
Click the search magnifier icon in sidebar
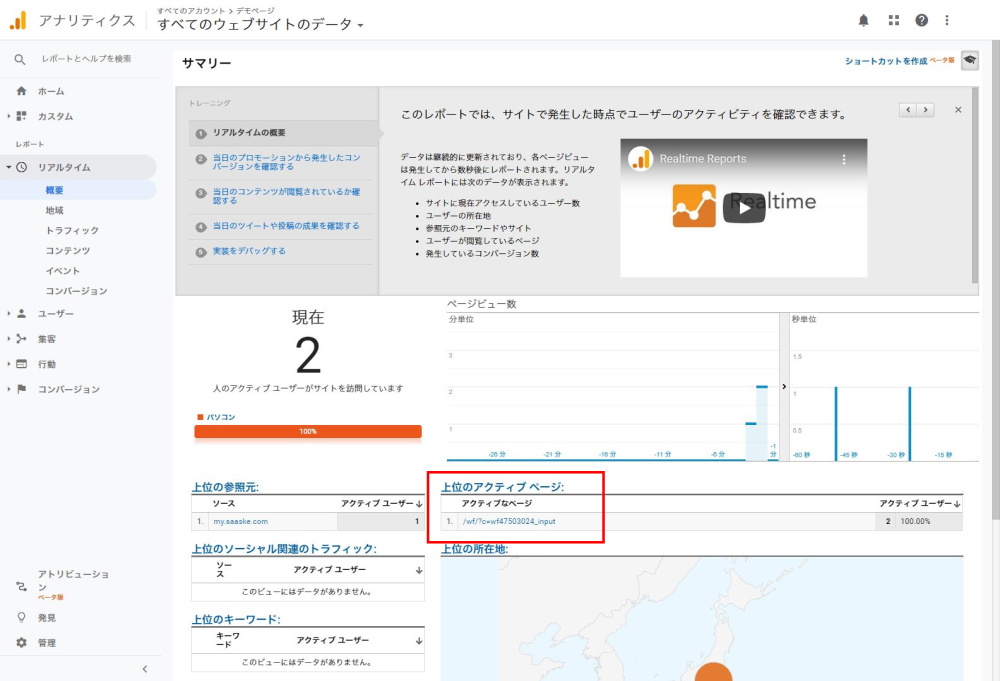click(20, 59)
